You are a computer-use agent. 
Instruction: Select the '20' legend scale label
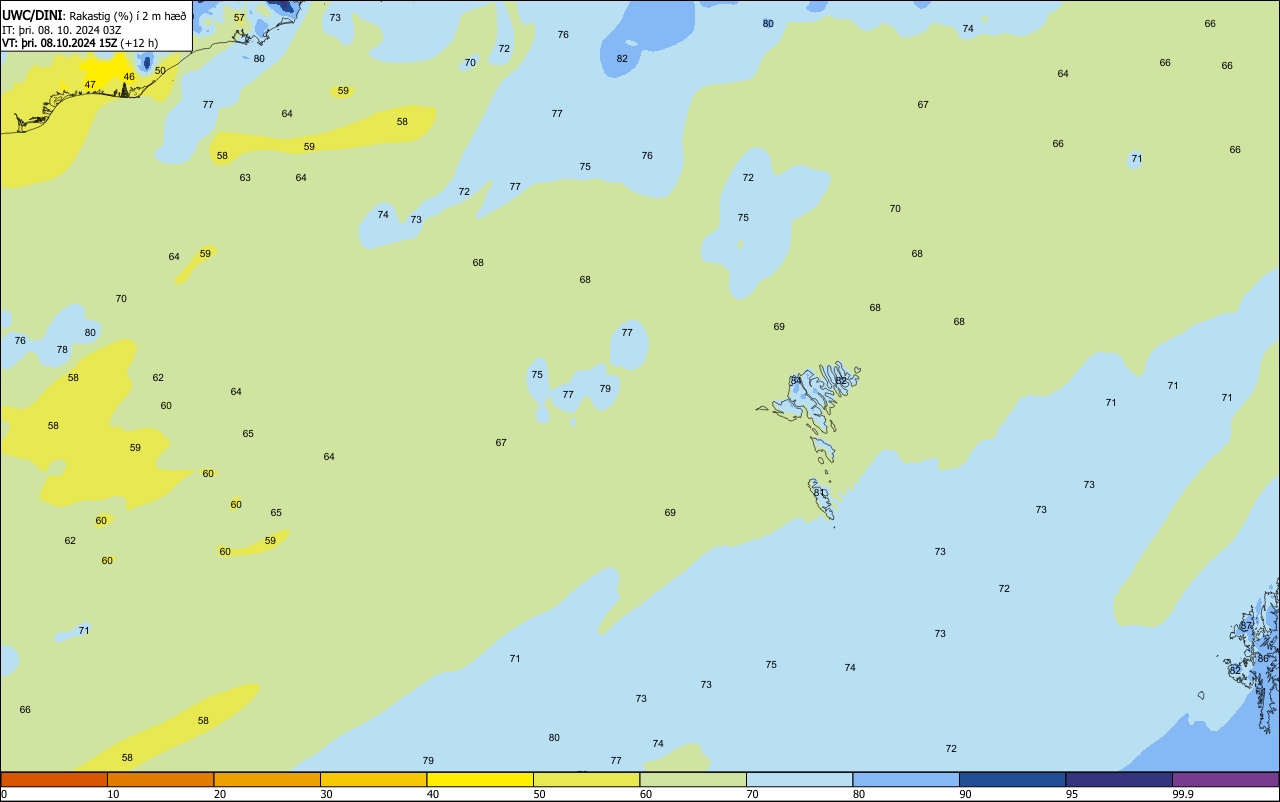220,794
